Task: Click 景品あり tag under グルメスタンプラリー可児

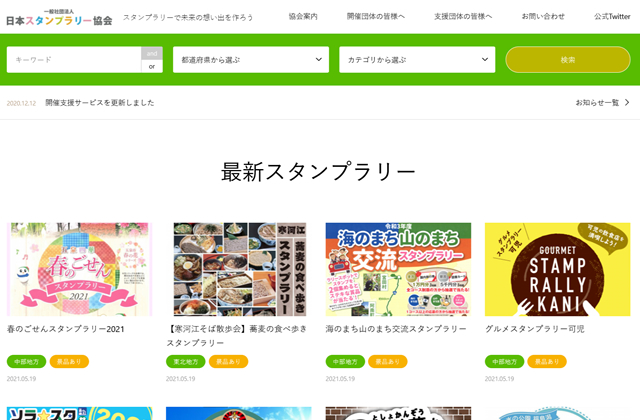Action: pyautogui.click(x=547, y=362)
